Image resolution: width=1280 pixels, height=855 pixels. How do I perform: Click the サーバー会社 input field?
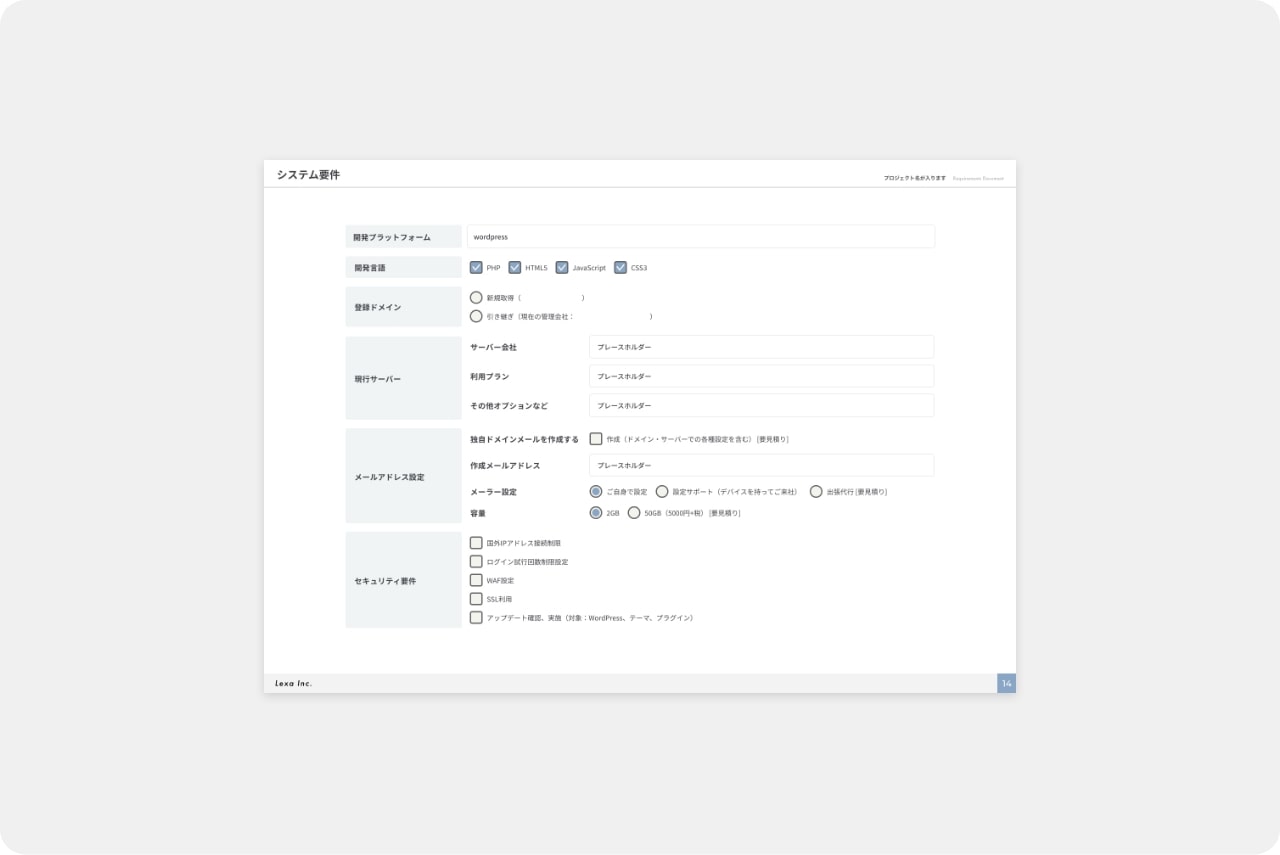[x=762, y=347]
